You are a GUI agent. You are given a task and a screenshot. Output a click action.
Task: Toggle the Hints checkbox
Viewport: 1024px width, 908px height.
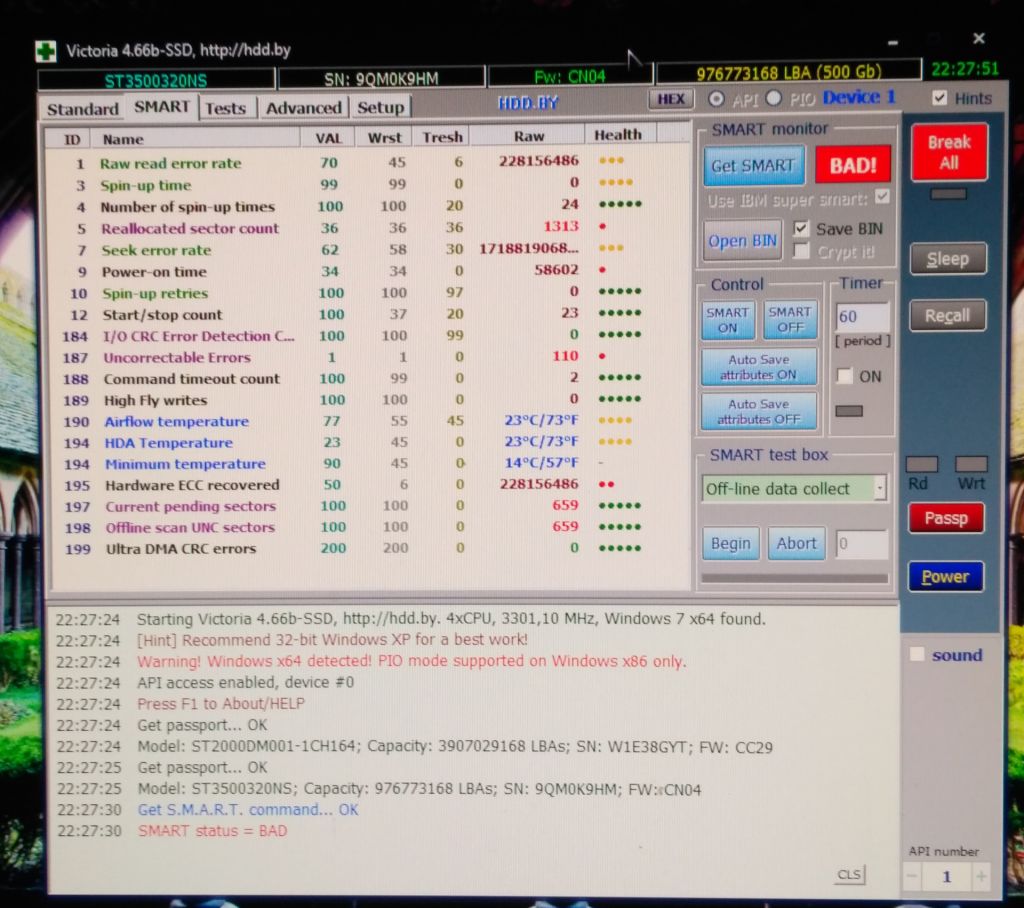coord(939,98)
